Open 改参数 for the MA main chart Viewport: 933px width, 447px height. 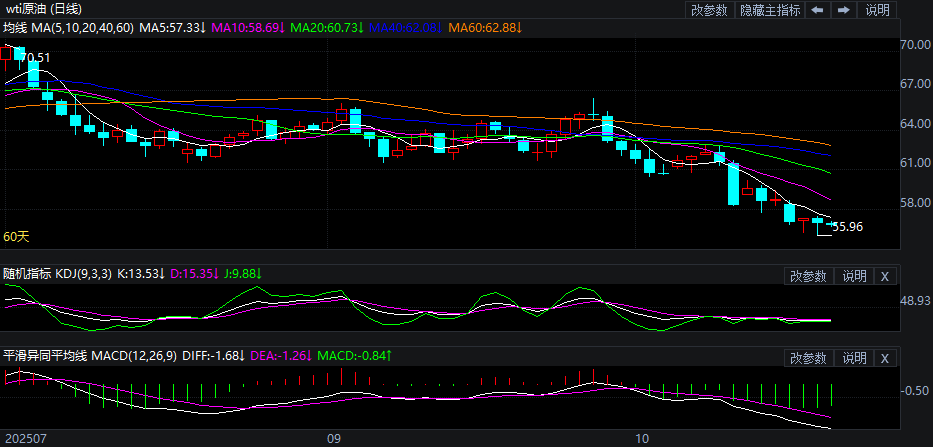coord(709,10)
